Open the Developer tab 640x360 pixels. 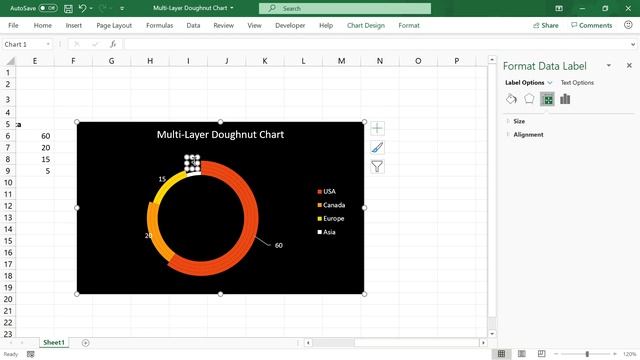tap(290, 25)
